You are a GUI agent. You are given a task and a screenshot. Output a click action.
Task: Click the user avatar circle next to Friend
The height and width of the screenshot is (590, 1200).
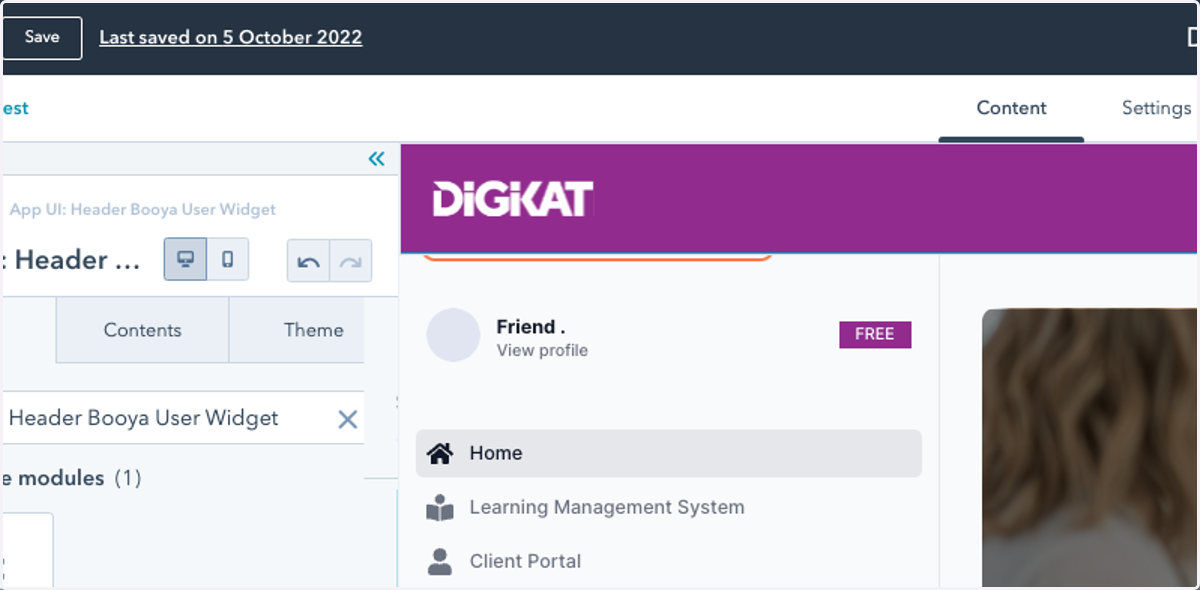[454, 335]
